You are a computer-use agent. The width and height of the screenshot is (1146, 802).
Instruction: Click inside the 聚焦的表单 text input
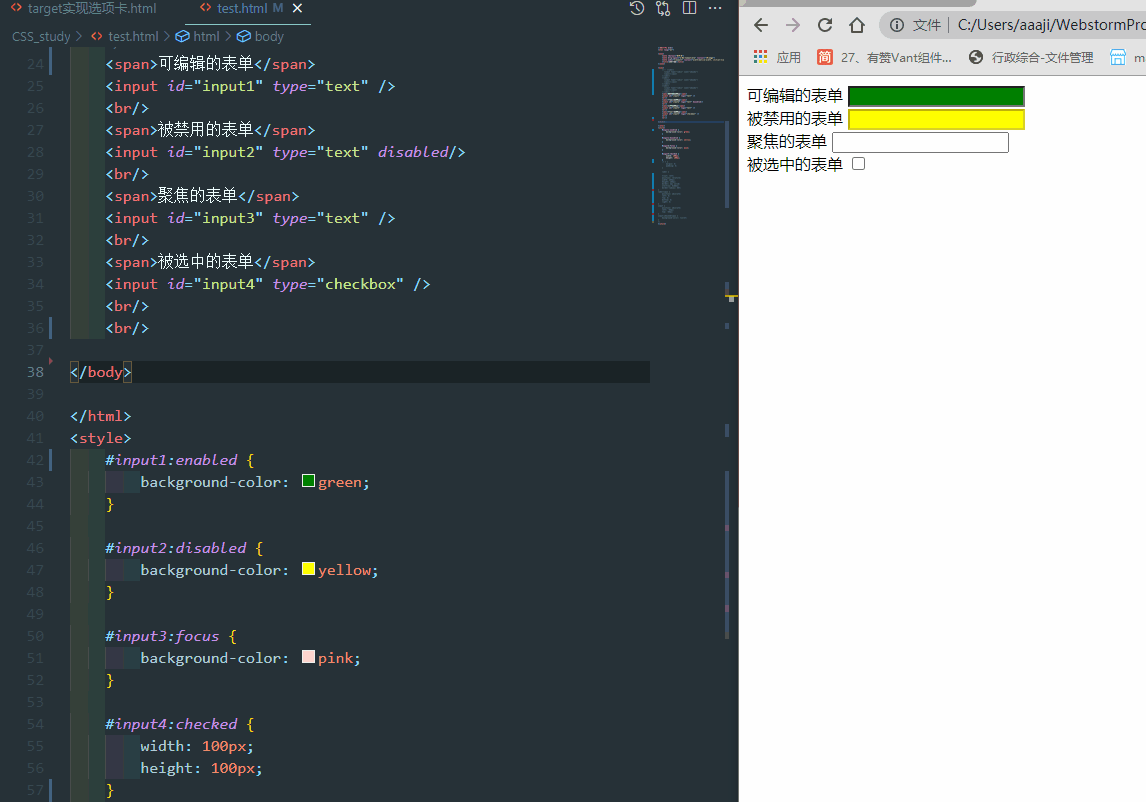point(920,141)
